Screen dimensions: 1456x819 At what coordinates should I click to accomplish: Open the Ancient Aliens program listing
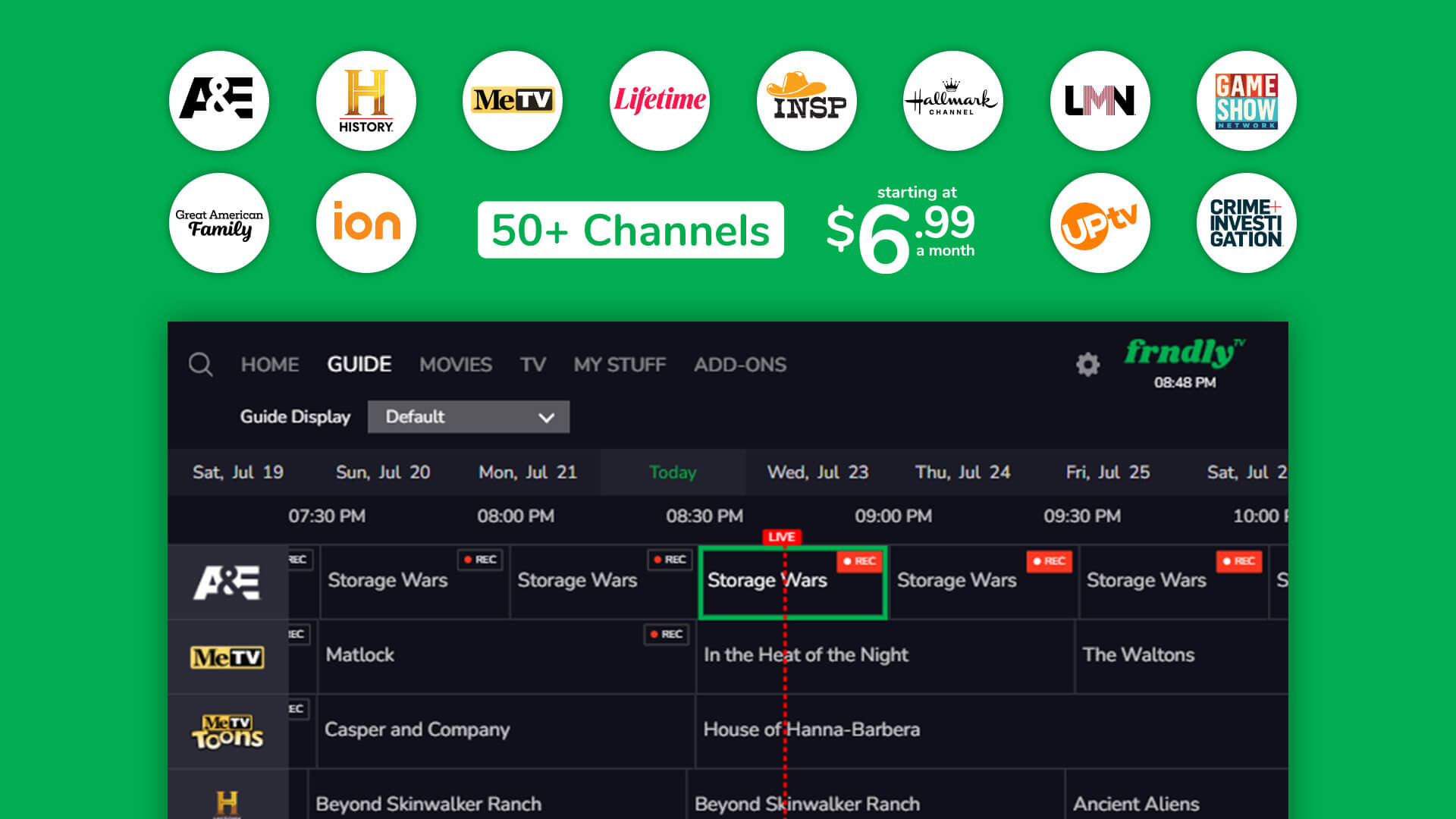tap(1136, 803)
